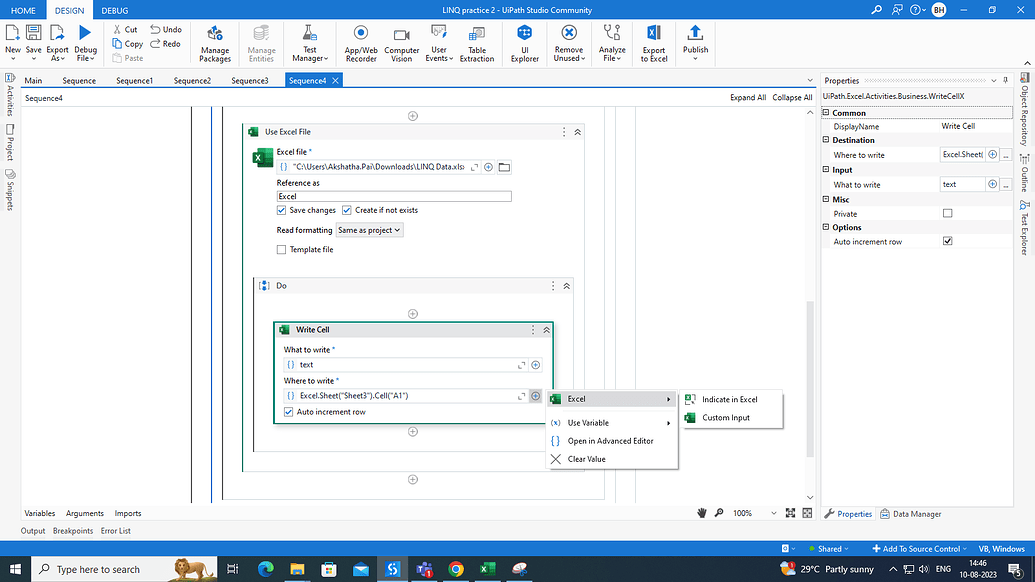Open the Read formatting dropdown
The height and width of the screenshot is (582, 1035).
pyautogui.click(x=372, y=229)
